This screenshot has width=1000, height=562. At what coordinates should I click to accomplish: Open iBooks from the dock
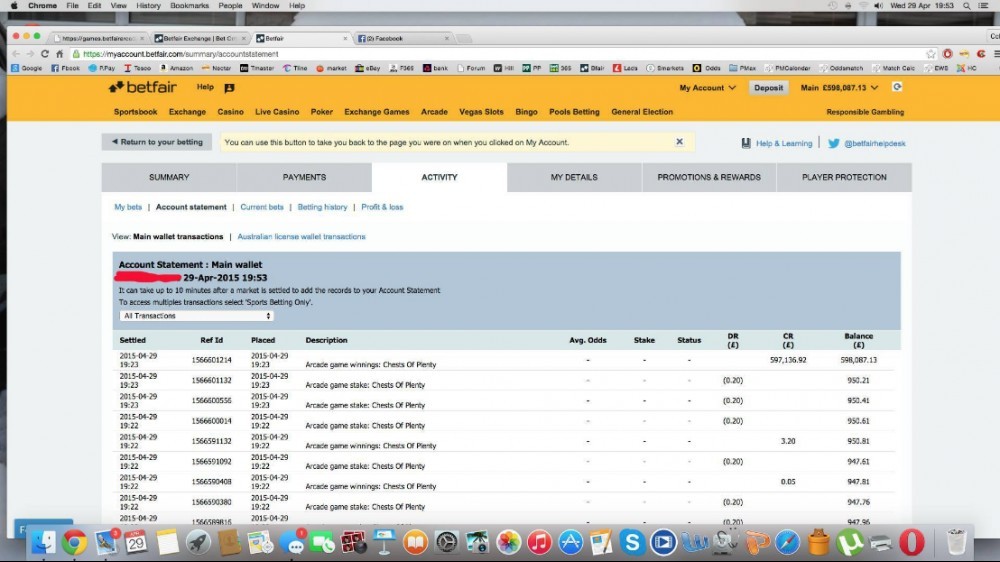pos(415,542)
